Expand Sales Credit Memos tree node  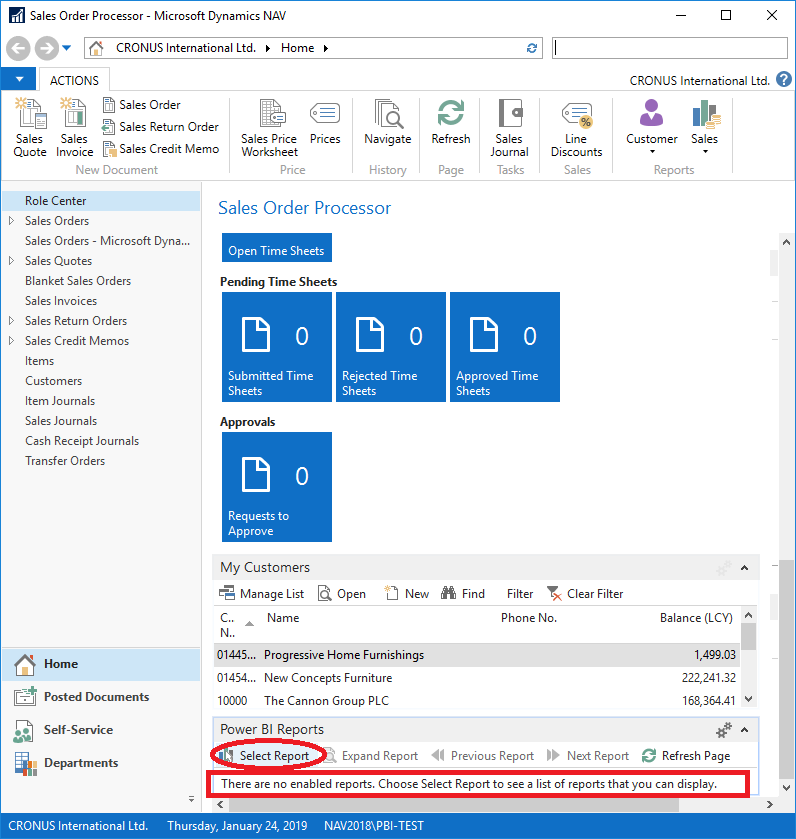coord(11,340)
